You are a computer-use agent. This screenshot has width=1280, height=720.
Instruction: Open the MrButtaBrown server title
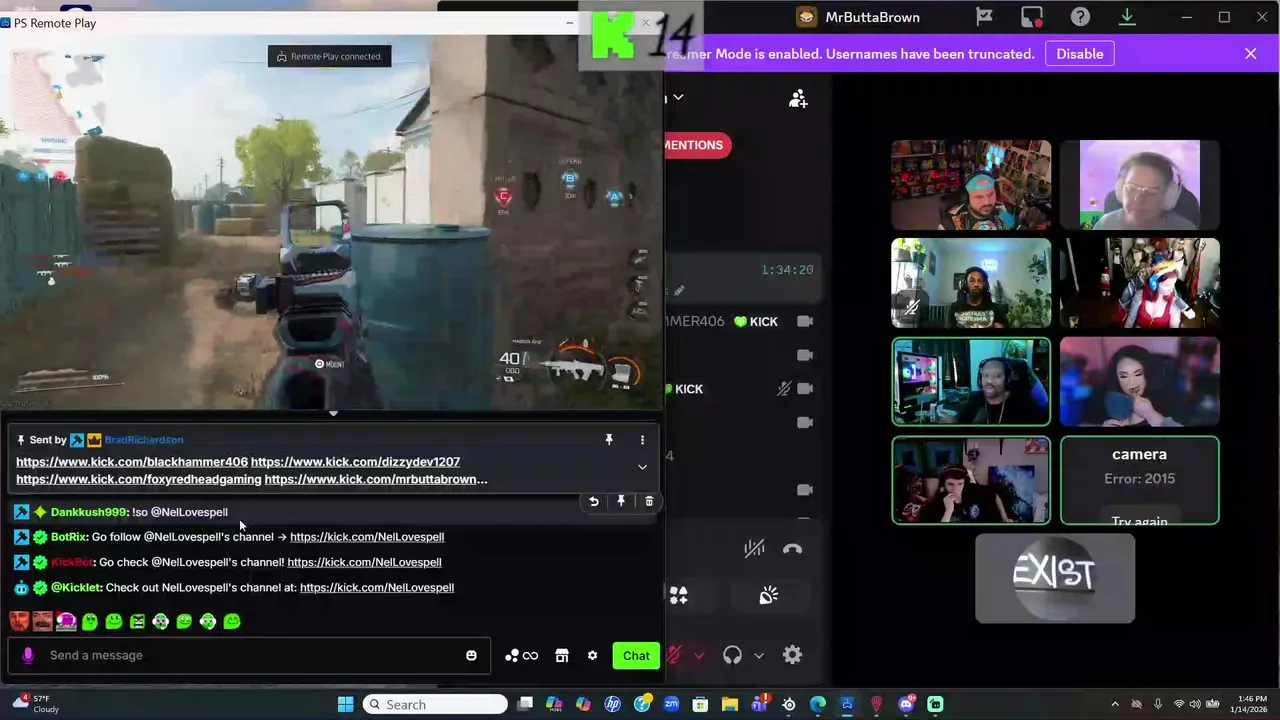tap(872, 17)
